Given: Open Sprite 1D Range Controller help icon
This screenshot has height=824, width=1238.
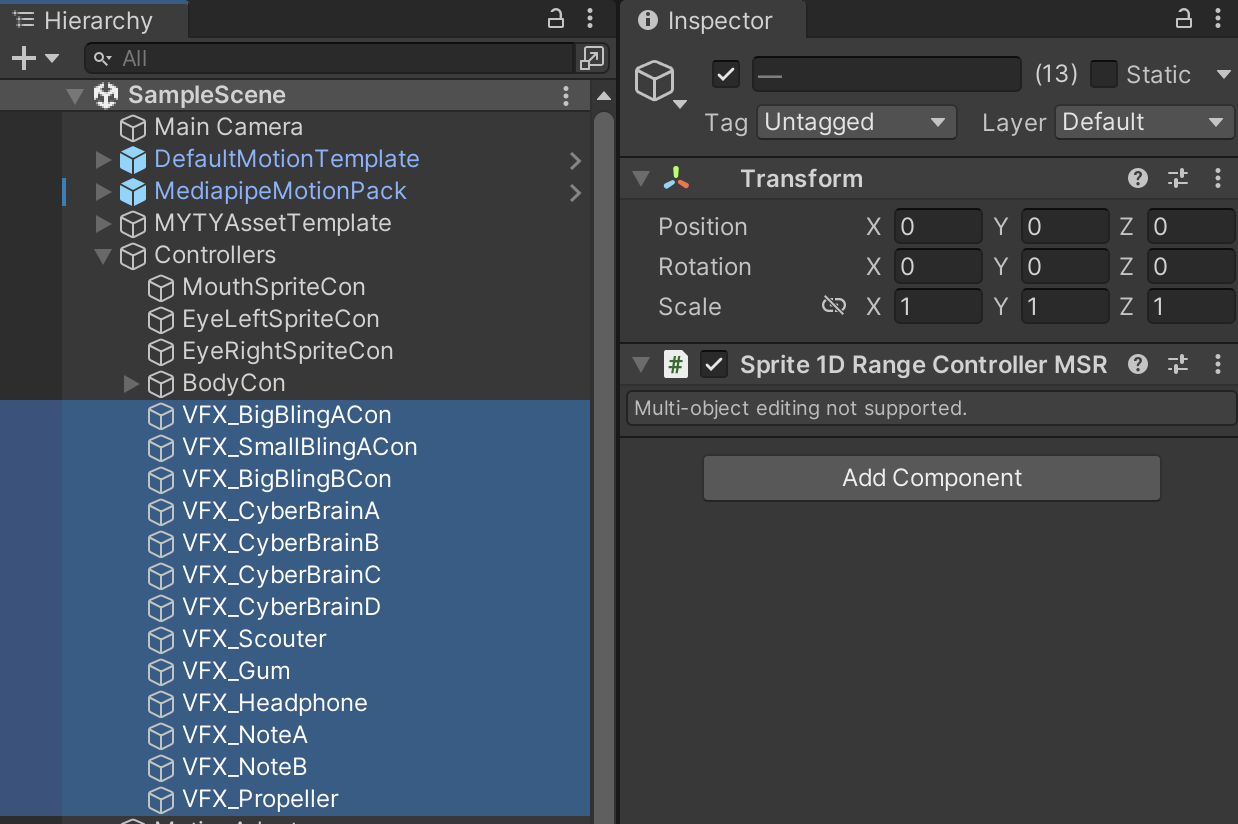Looking at the screenshot, I should point(1137,365).
